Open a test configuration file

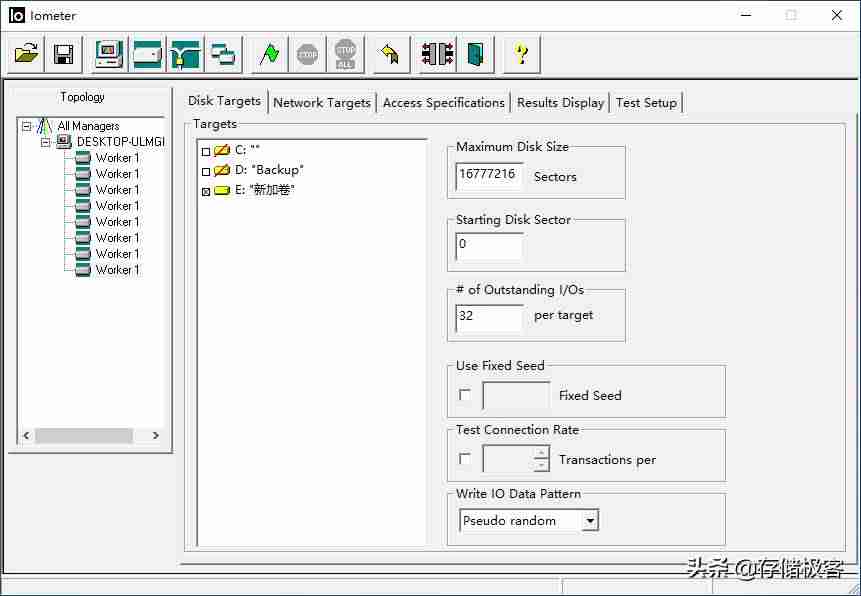click(x=26, y=54)
